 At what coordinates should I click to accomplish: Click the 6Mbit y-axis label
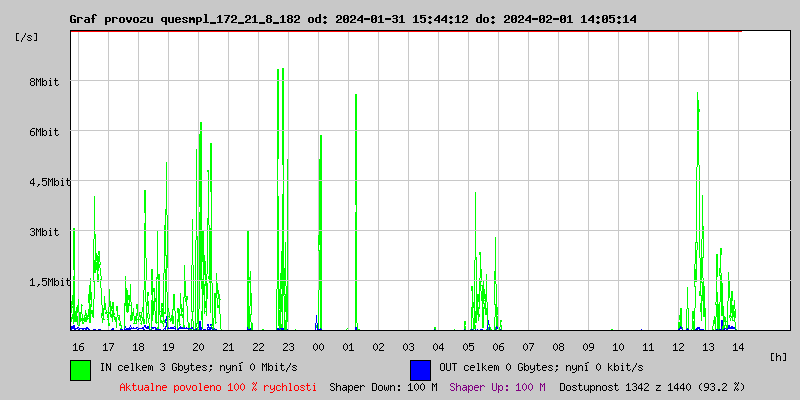[44, 132]
